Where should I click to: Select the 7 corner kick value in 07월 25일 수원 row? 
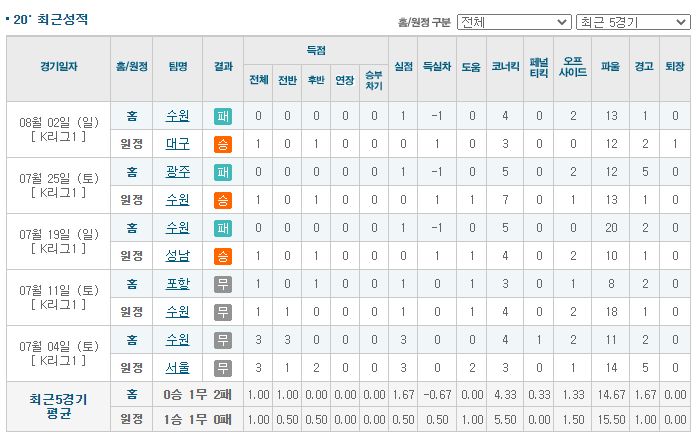[505, 200]
